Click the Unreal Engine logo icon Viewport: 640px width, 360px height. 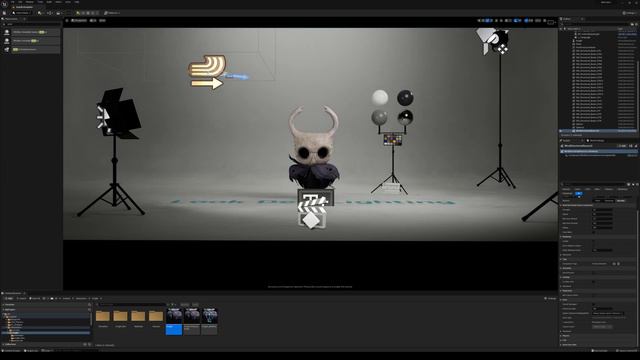pyautogui.click(x=4, y=4)
